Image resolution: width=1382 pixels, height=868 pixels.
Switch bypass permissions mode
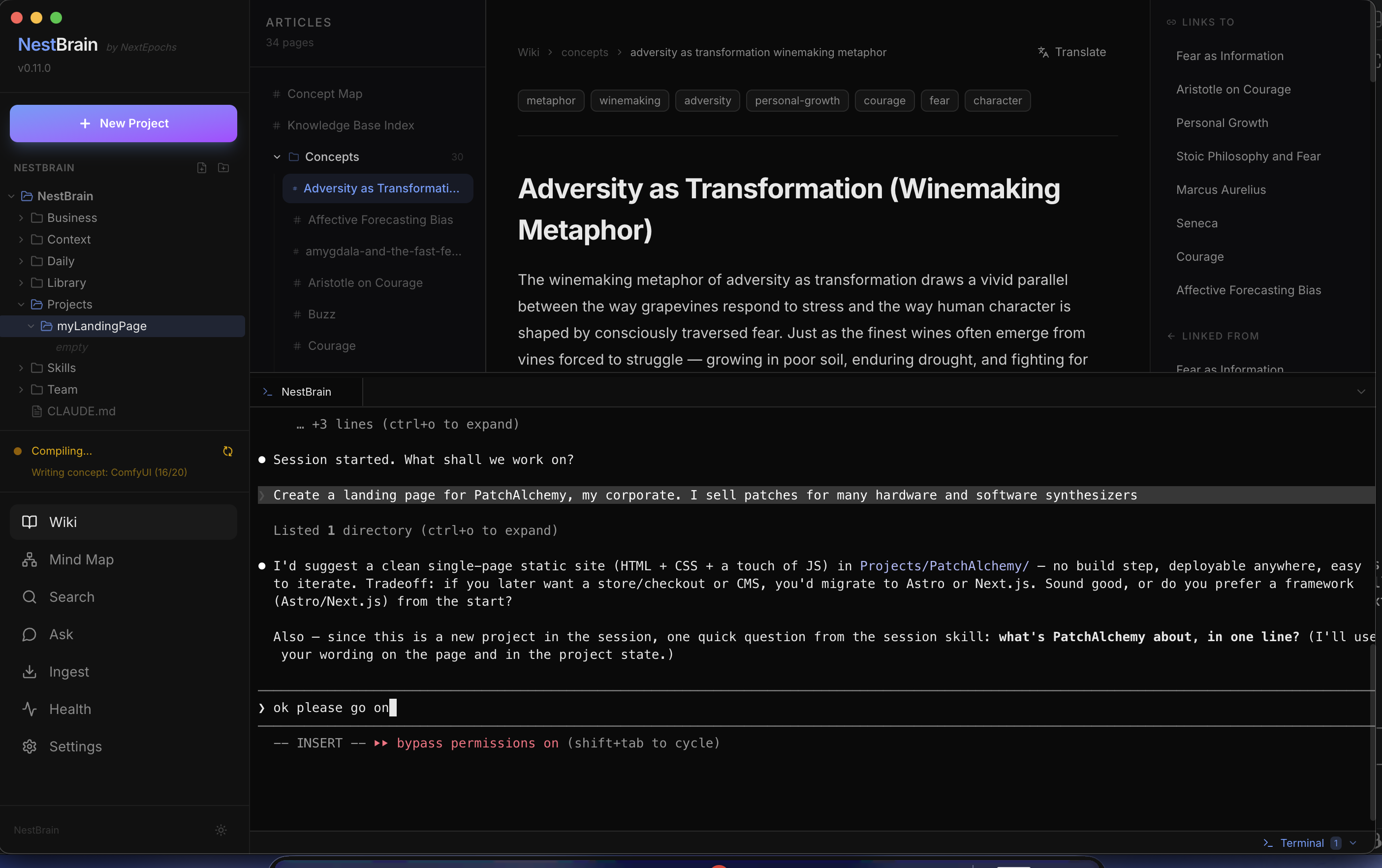(x=477, y=744)
